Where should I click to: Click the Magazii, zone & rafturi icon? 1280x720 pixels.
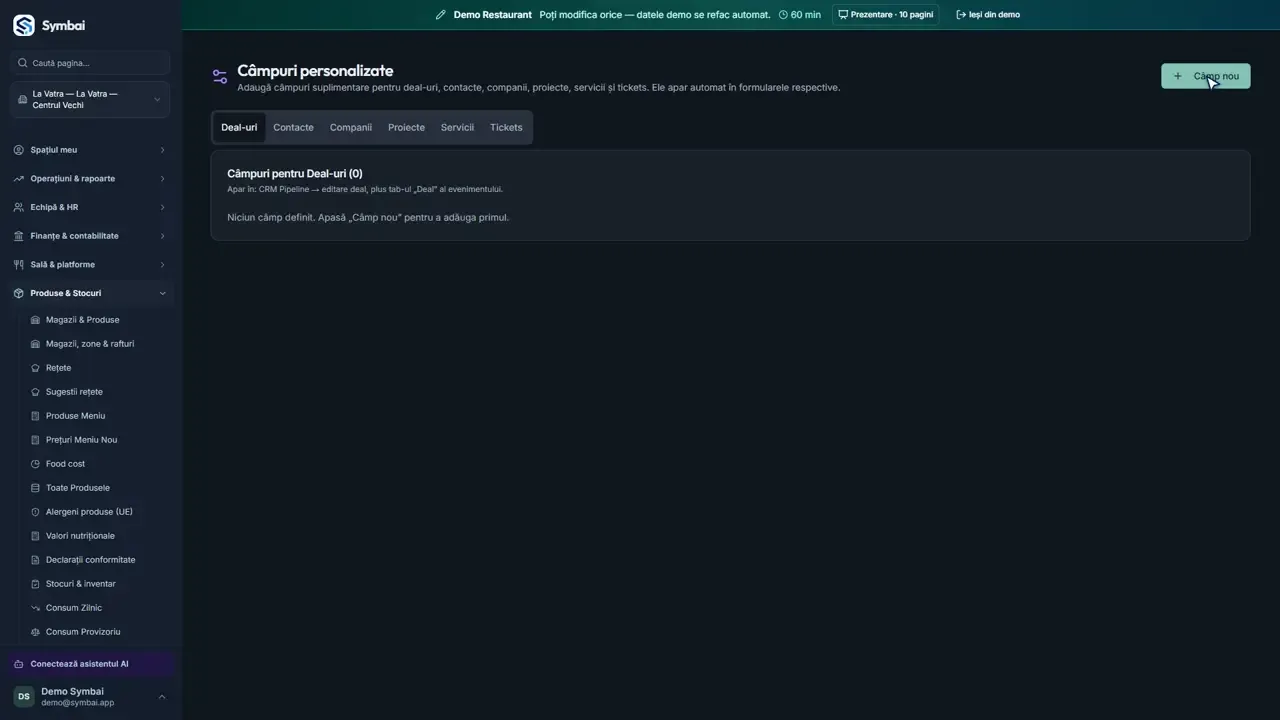(36, 344)
